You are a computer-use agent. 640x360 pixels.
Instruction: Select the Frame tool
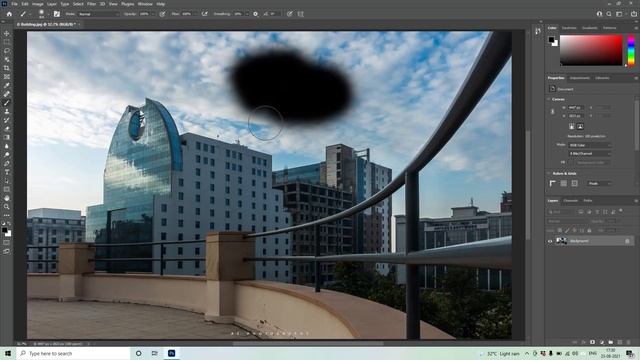pos(7,77)
